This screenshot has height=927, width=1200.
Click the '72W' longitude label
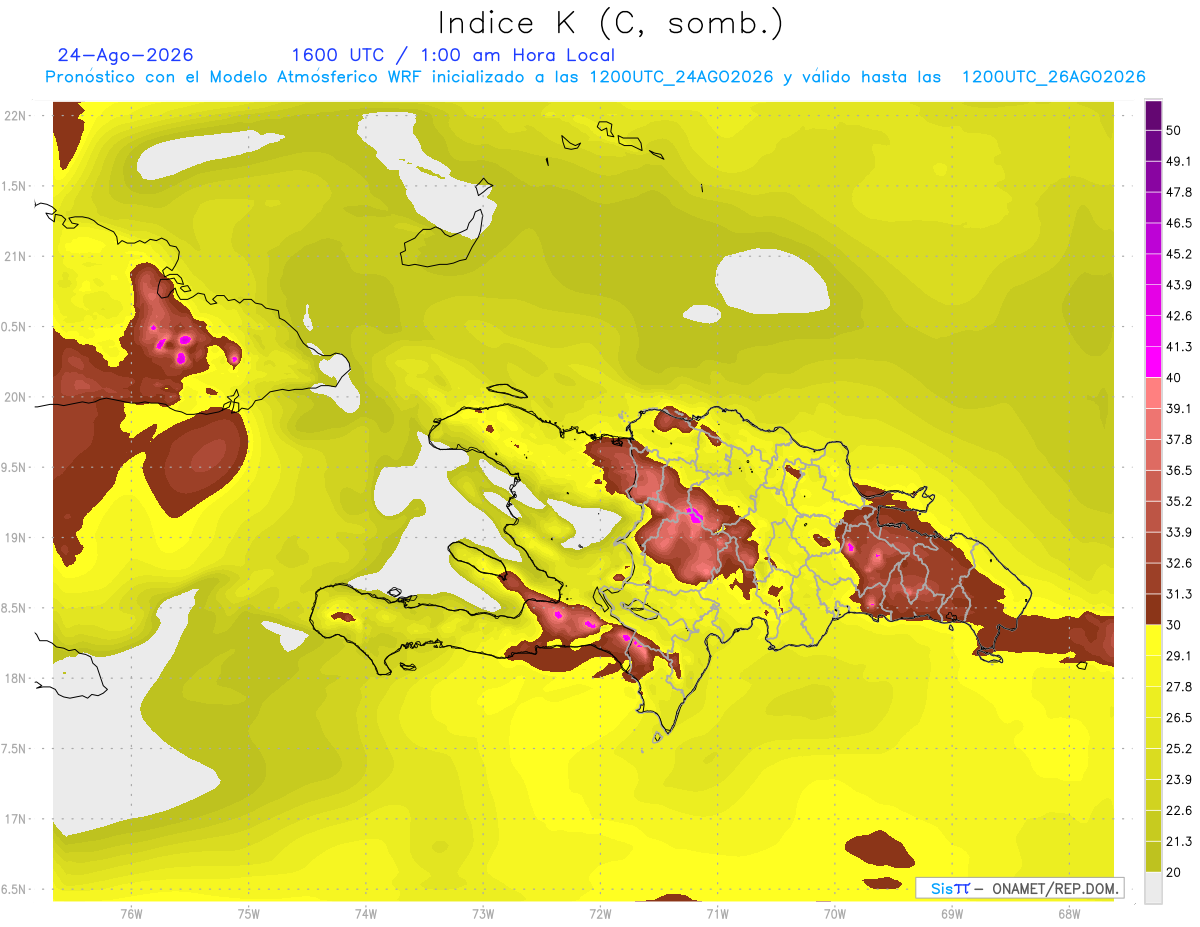click(600, 914)
